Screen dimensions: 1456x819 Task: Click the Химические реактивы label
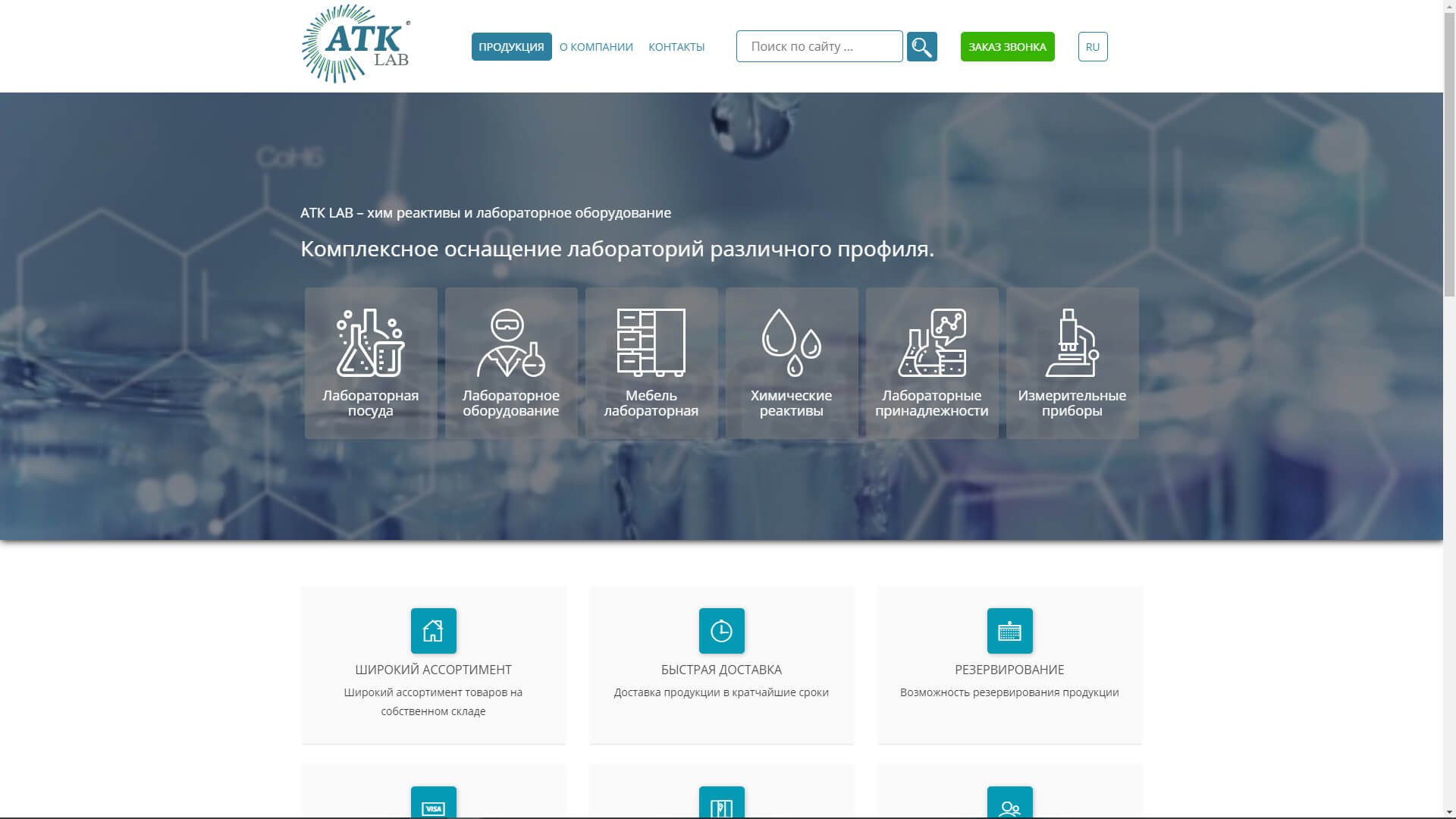pyautogui.click(x=792, y=403)
